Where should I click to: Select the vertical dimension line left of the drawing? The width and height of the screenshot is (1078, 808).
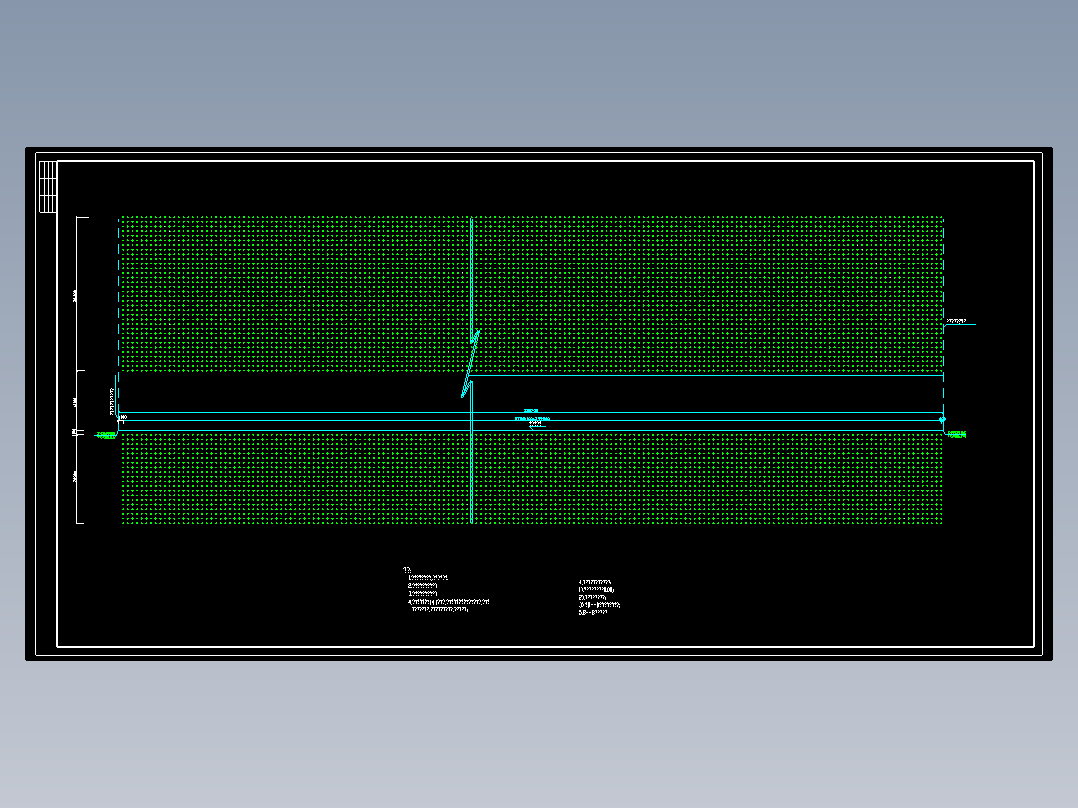point(78,370)
